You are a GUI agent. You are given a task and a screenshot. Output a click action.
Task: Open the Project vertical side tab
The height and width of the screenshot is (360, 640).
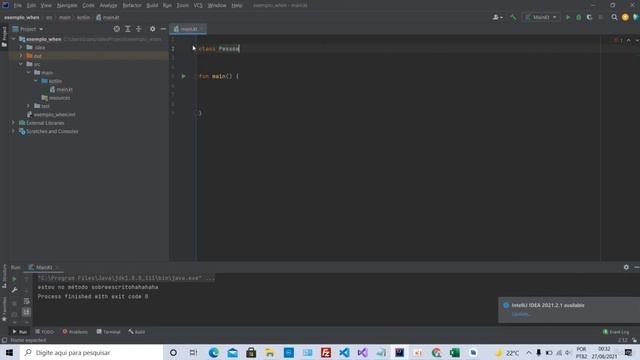tap(4, 37)
